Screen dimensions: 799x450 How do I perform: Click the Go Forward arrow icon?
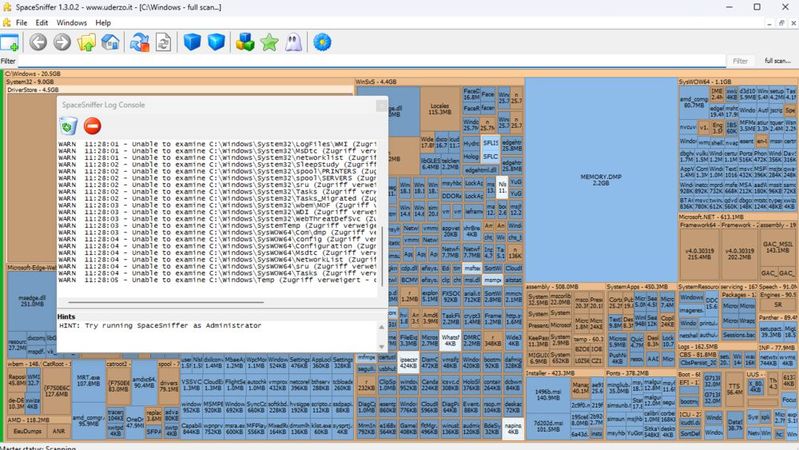coord(62,42)
